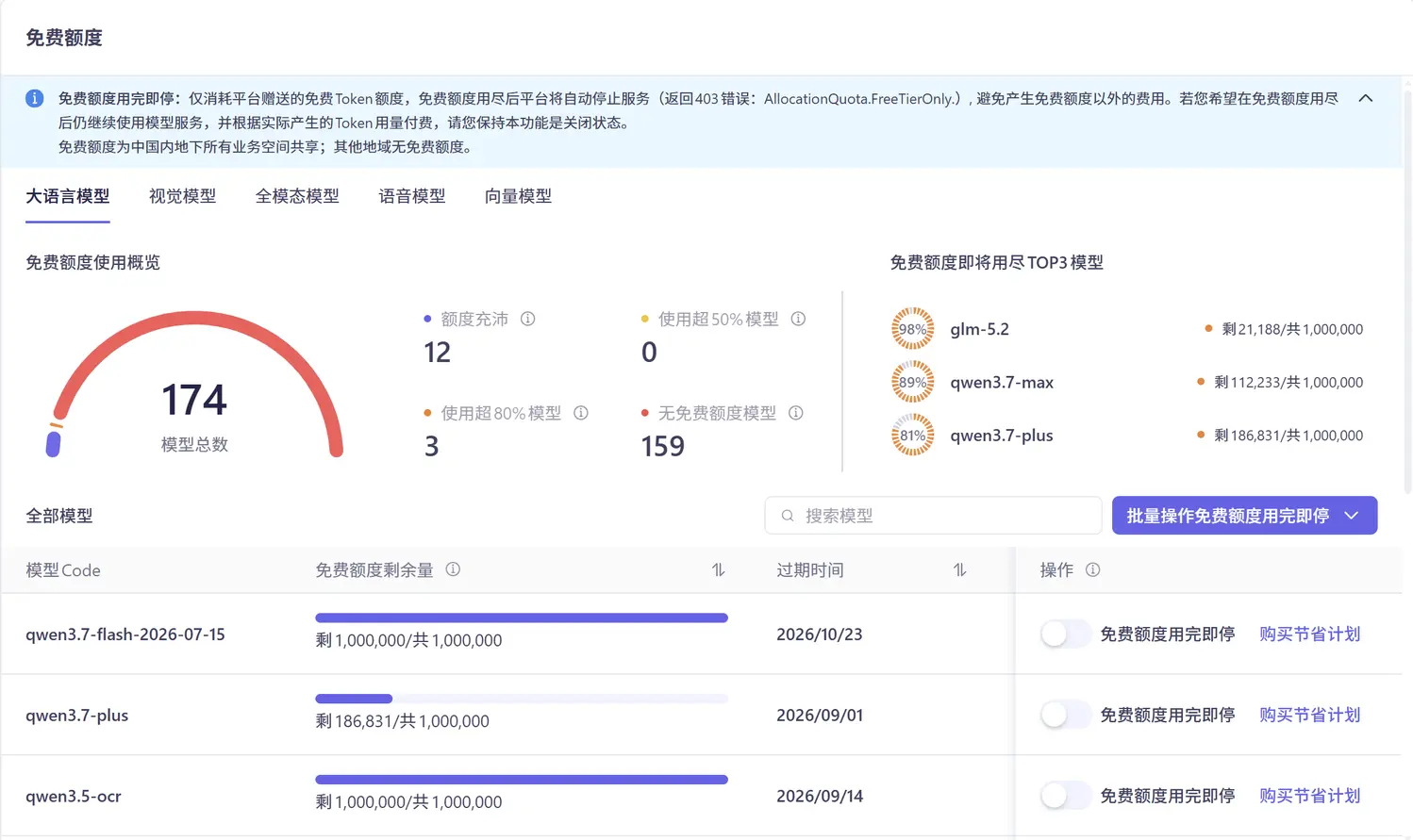
Task: Select the 向量模型 tab
Action: [x=518, y=196]
